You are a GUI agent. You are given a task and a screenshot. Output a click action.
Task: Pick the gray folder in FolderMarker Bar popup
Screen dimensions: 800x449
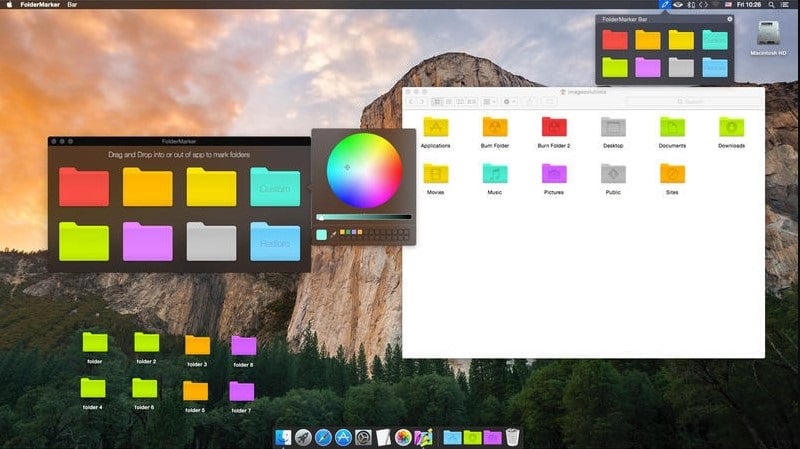pos(680,67)
